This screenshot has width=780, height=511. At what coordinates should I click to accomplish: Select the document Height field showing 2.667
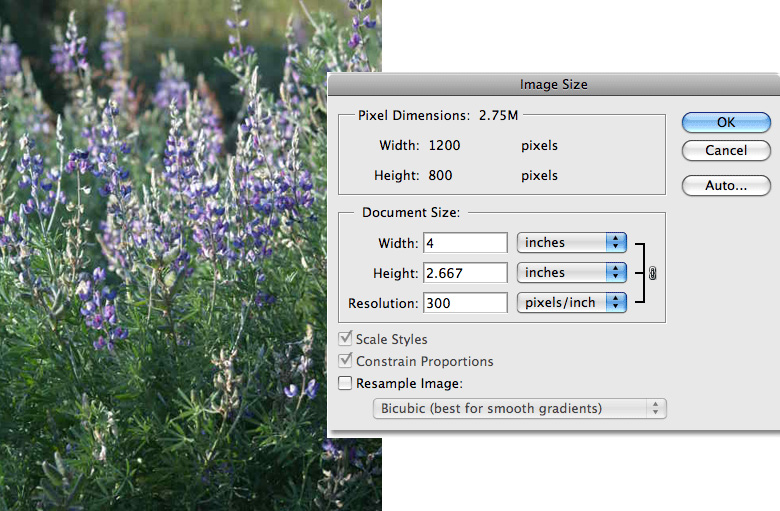pos(465,273)
